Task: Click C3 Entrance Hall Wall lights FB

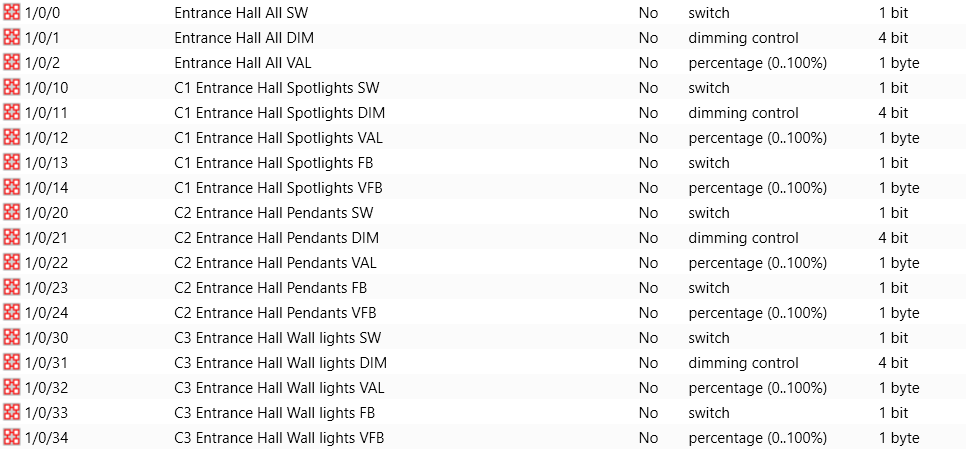Action: (x=275, y=412)
